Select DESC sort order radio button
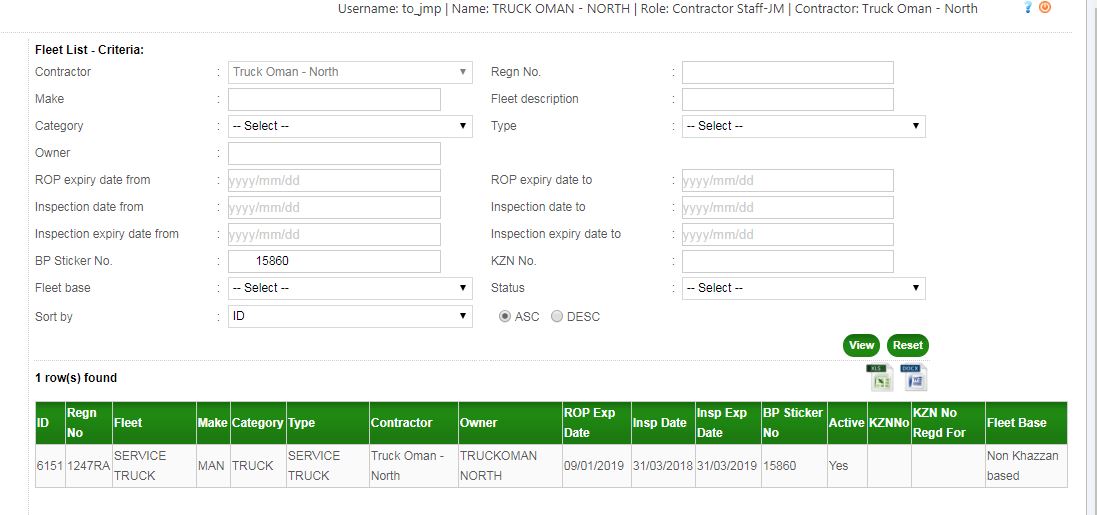 (x=557, y=316)
